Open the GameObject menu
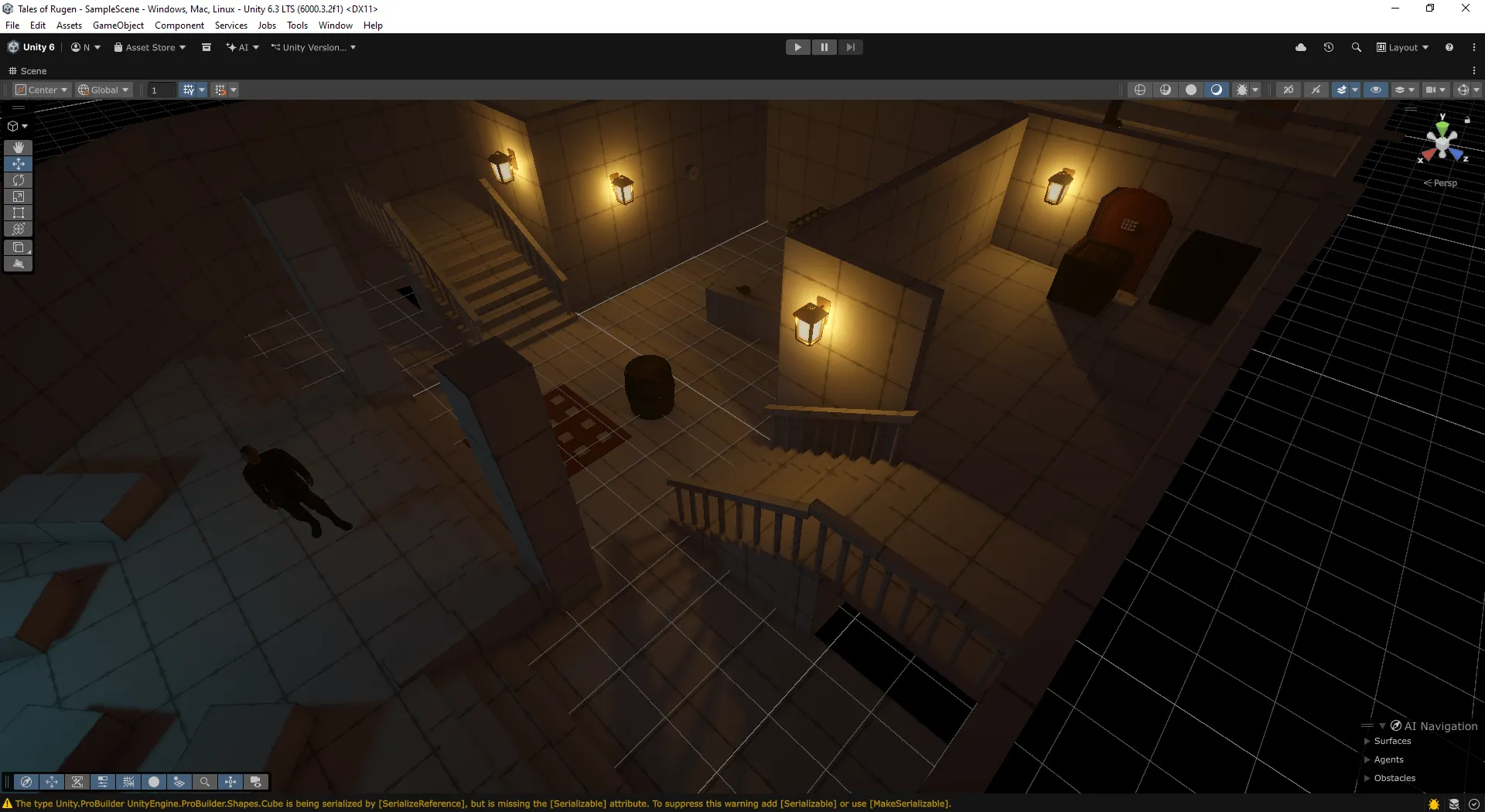 118,26
